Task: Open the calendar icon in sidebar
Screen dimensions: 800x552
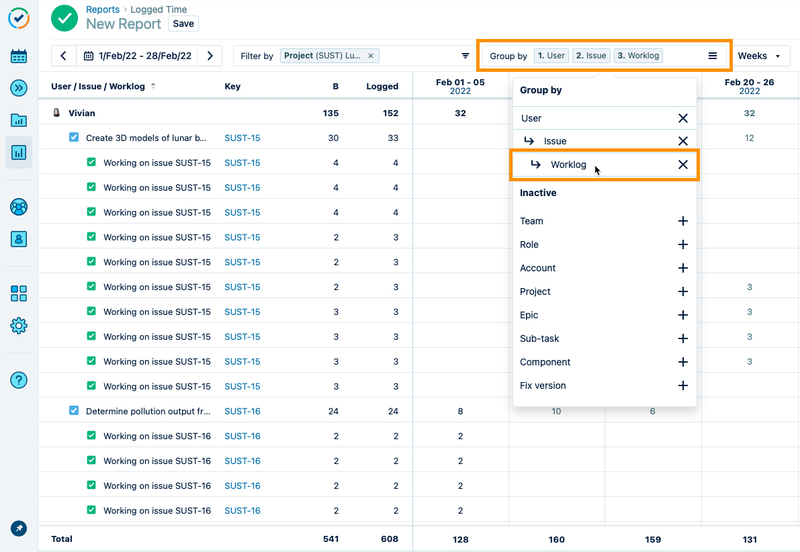Action: 19,56
